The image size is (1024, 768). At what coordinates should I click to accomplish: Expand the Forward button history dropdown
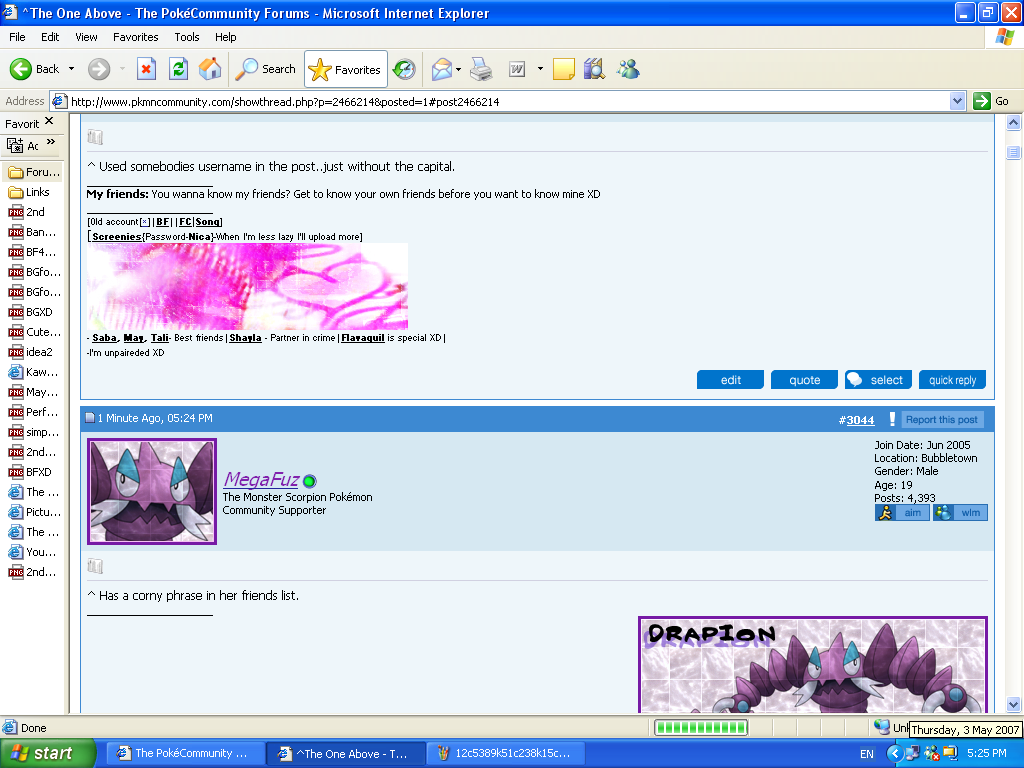click(x=122, y=69)
